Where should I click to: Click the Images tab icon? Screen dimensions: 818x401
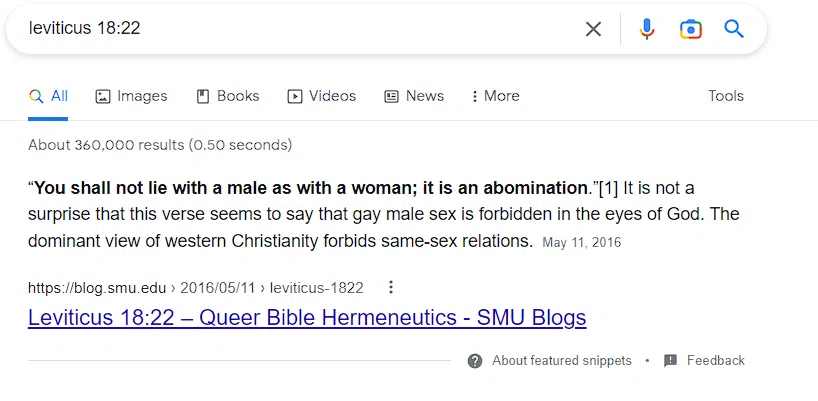[x=102, y=97]
